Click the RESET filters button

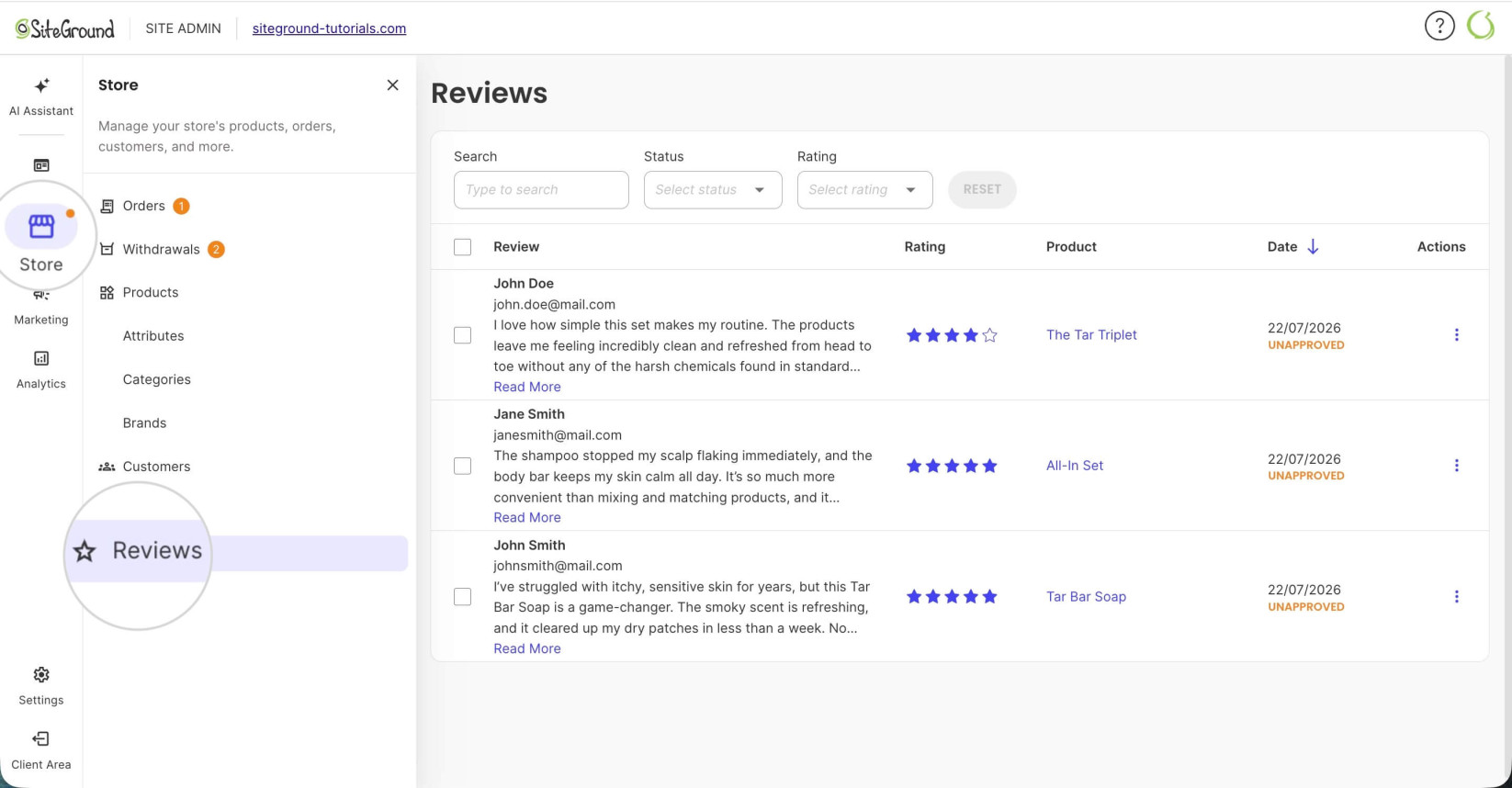[x=982, y=189]
